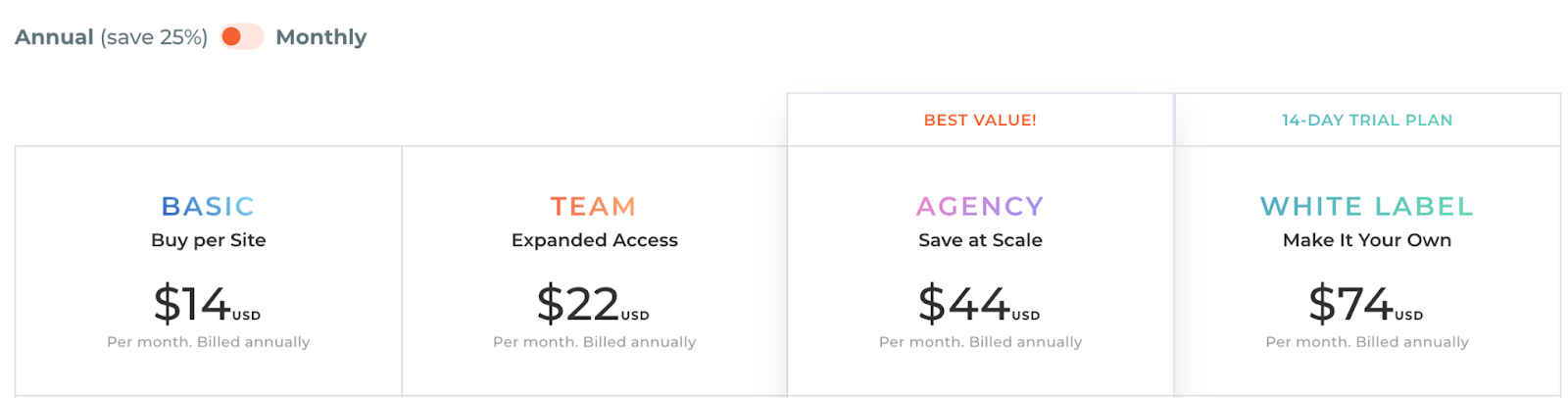Click the "Expanded Access" subtitle
This screenshot has height=398, width=1568.
tap(594, 240)
